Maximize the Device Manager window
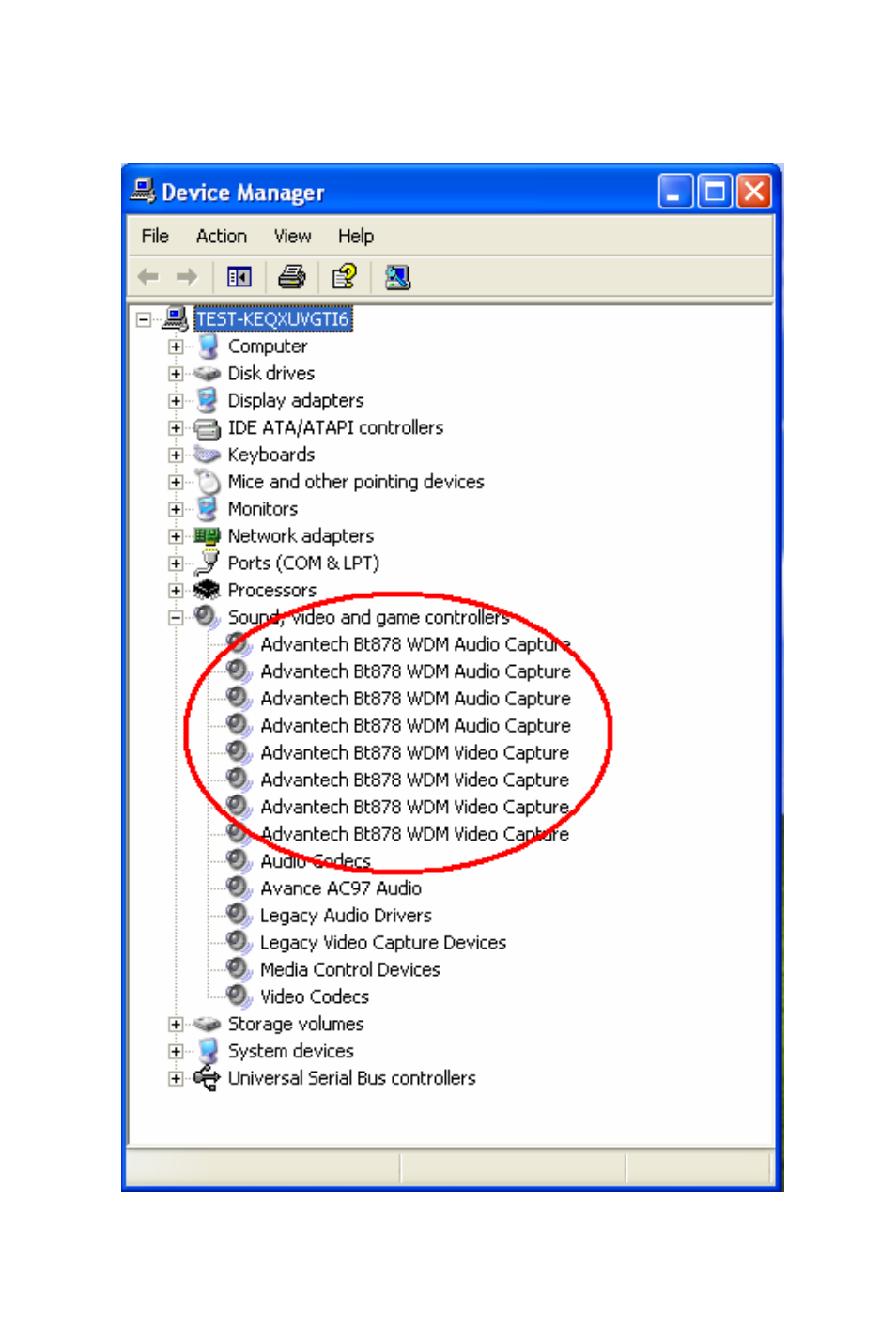The height and width of the screenshot is (1343, 896). [x=715, y=192]
